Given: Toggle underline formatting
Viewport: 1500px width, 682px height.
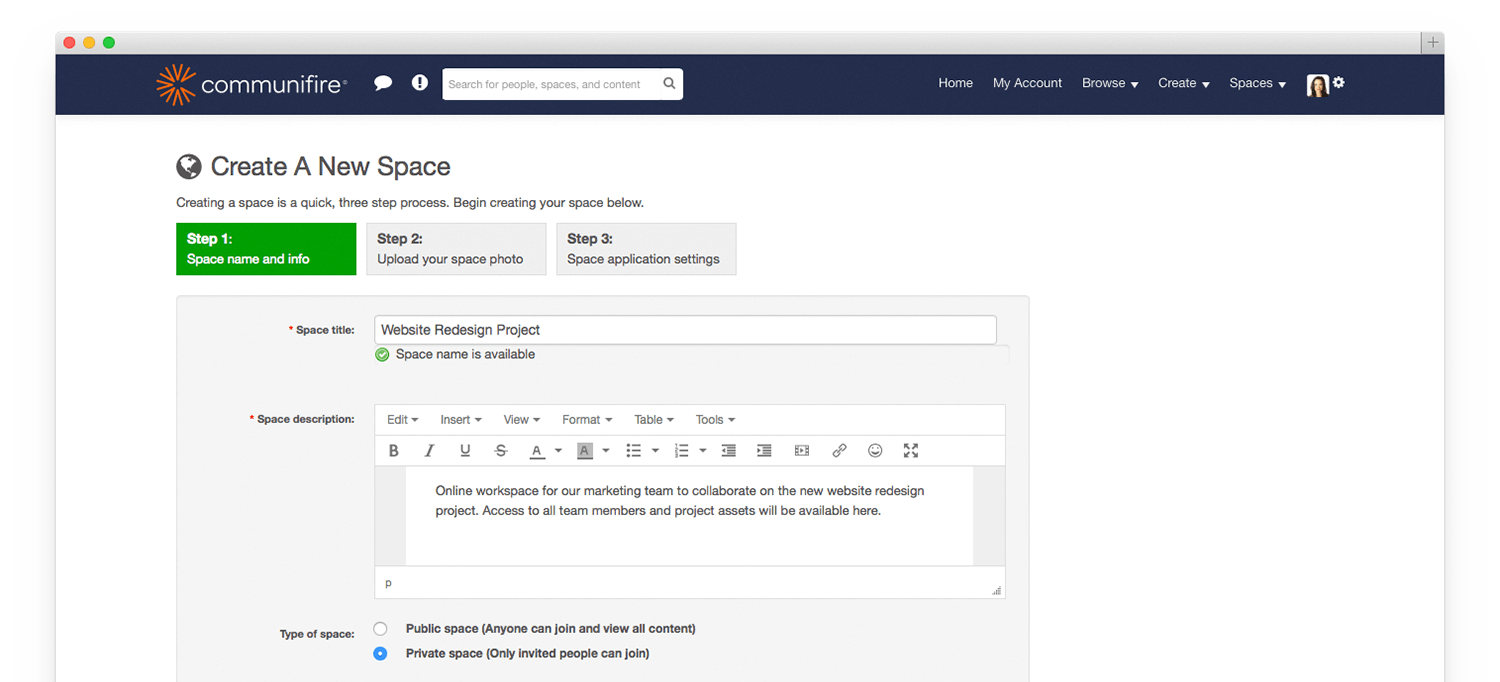Looking at the screenshot, I should (x=465, y=450).
